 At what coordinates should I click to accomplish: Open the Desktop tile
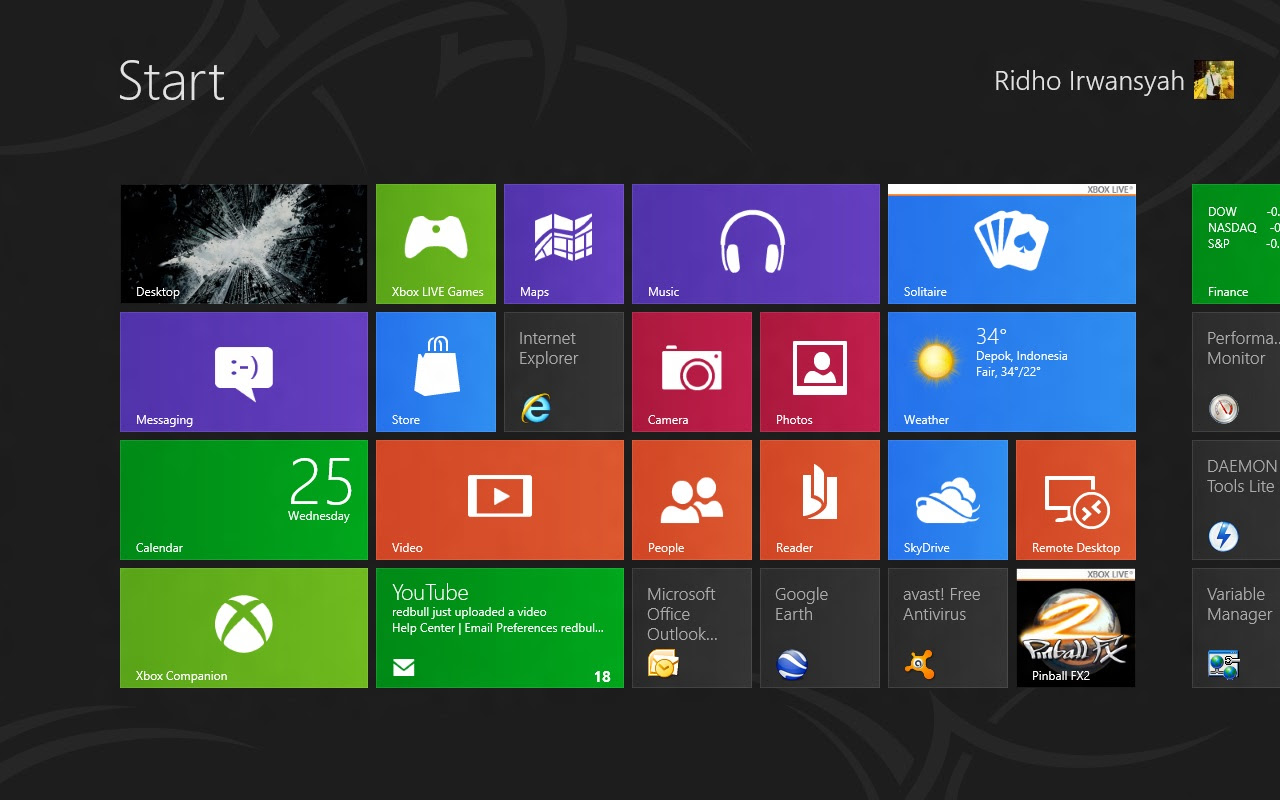pos(244,244)
